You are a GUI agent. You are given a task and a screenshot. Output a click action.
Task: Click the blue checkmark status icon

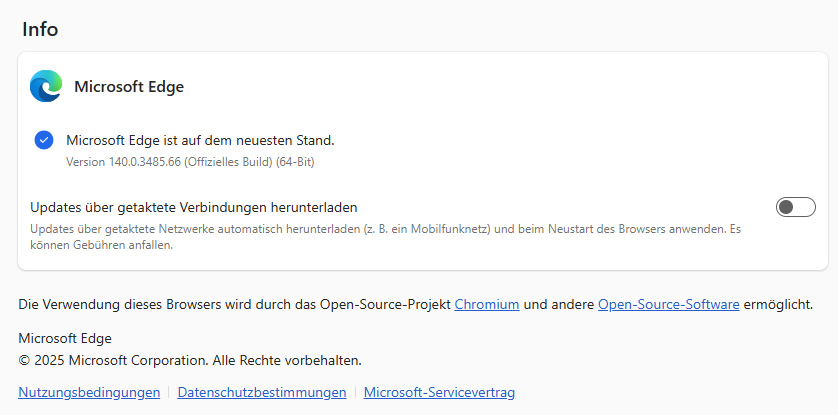pos(44,140)
